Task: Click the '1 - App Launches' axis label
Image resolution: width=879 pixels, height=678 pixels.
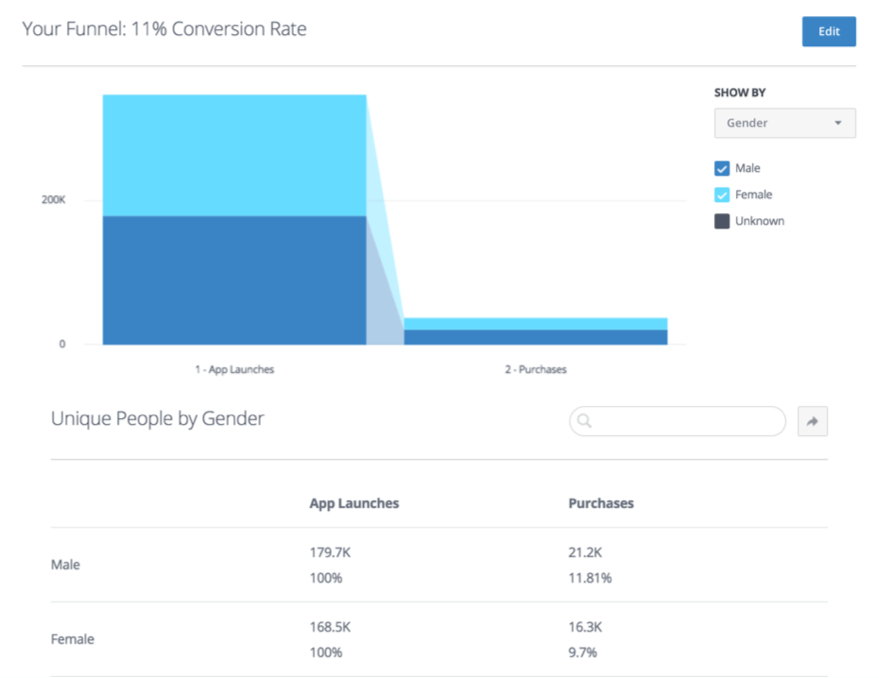Action: coord(234,370)
